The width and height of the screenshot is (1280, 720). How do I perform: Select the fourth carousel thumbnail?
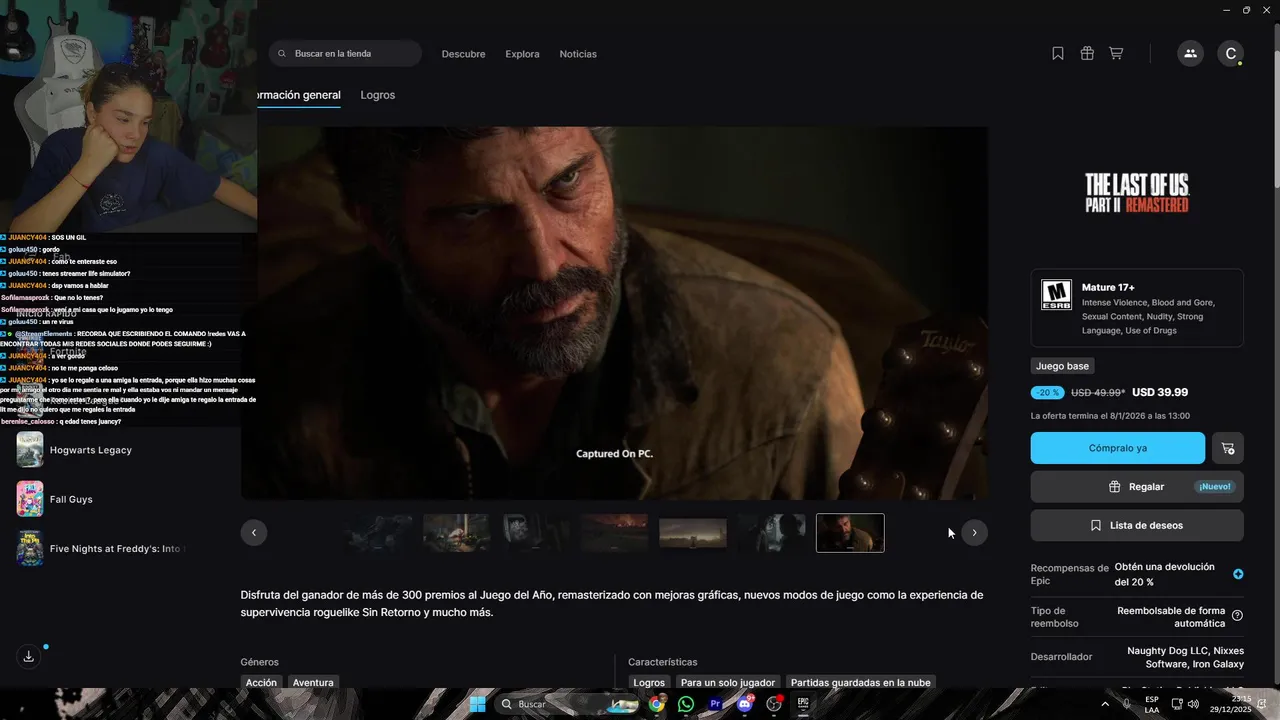(x=614, y=533)
